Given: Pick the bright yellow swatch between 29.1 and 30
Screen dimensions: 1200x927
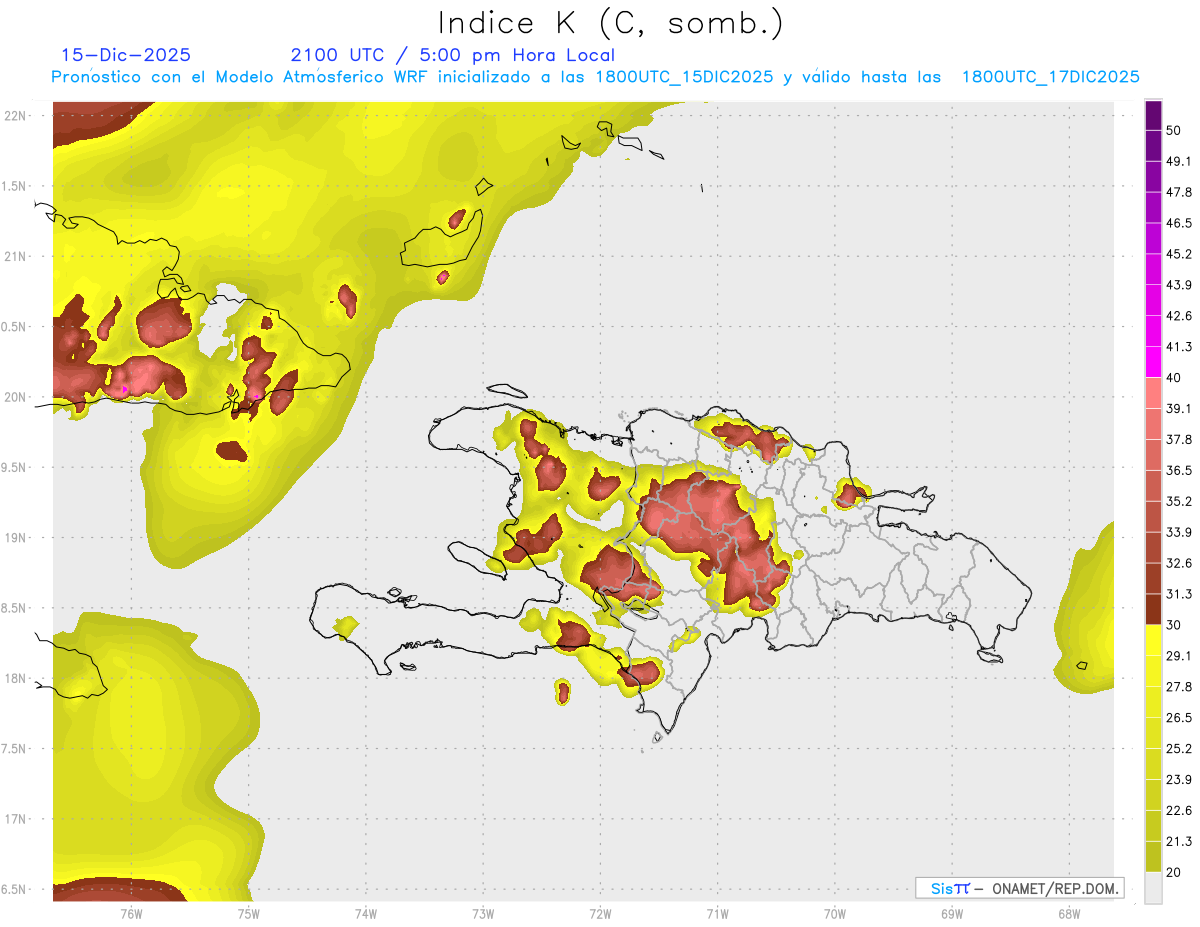Looking at the screenshot, I should pos(1154,640).
